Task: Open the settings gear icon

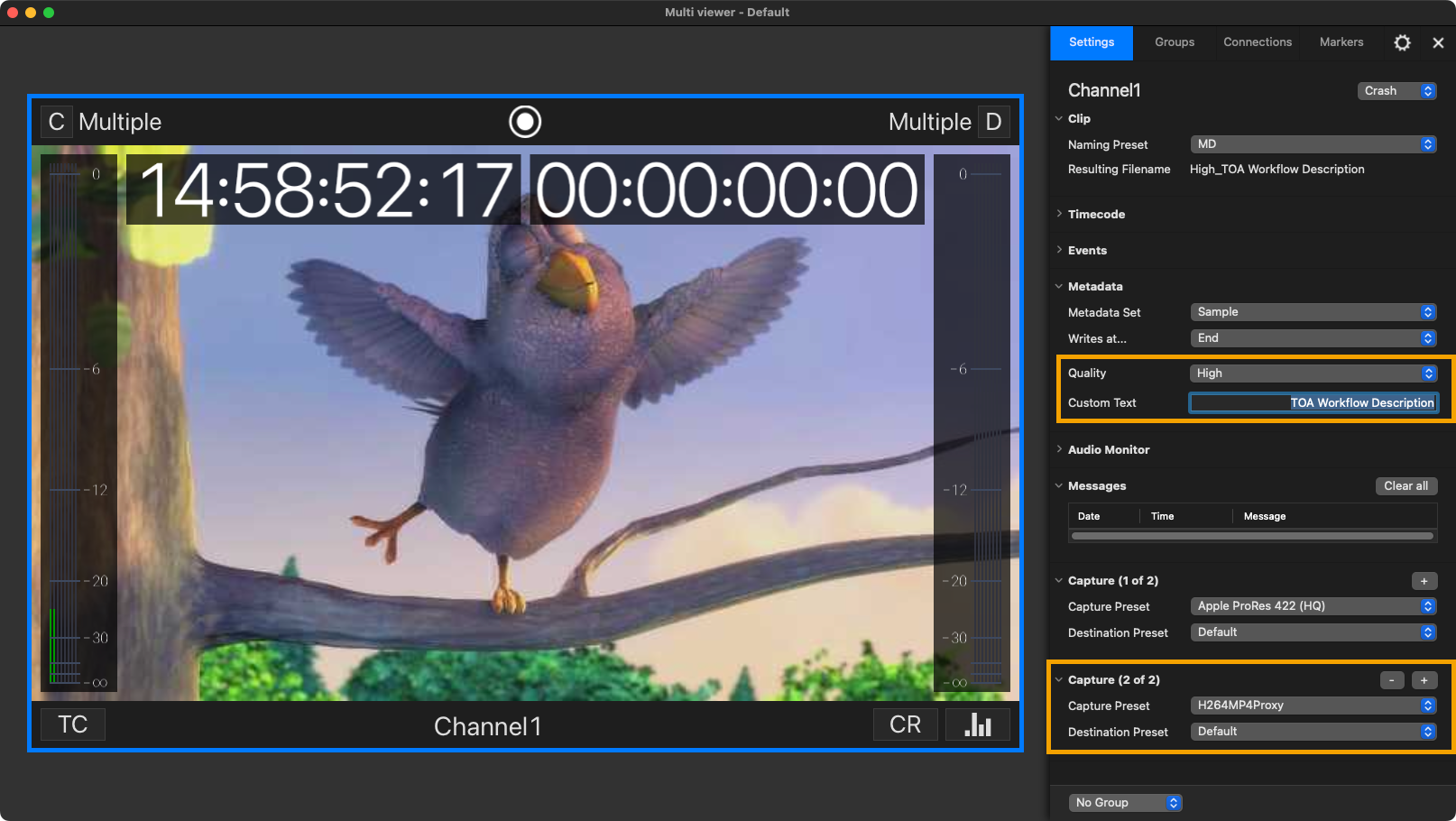Action: point(1402,42)
